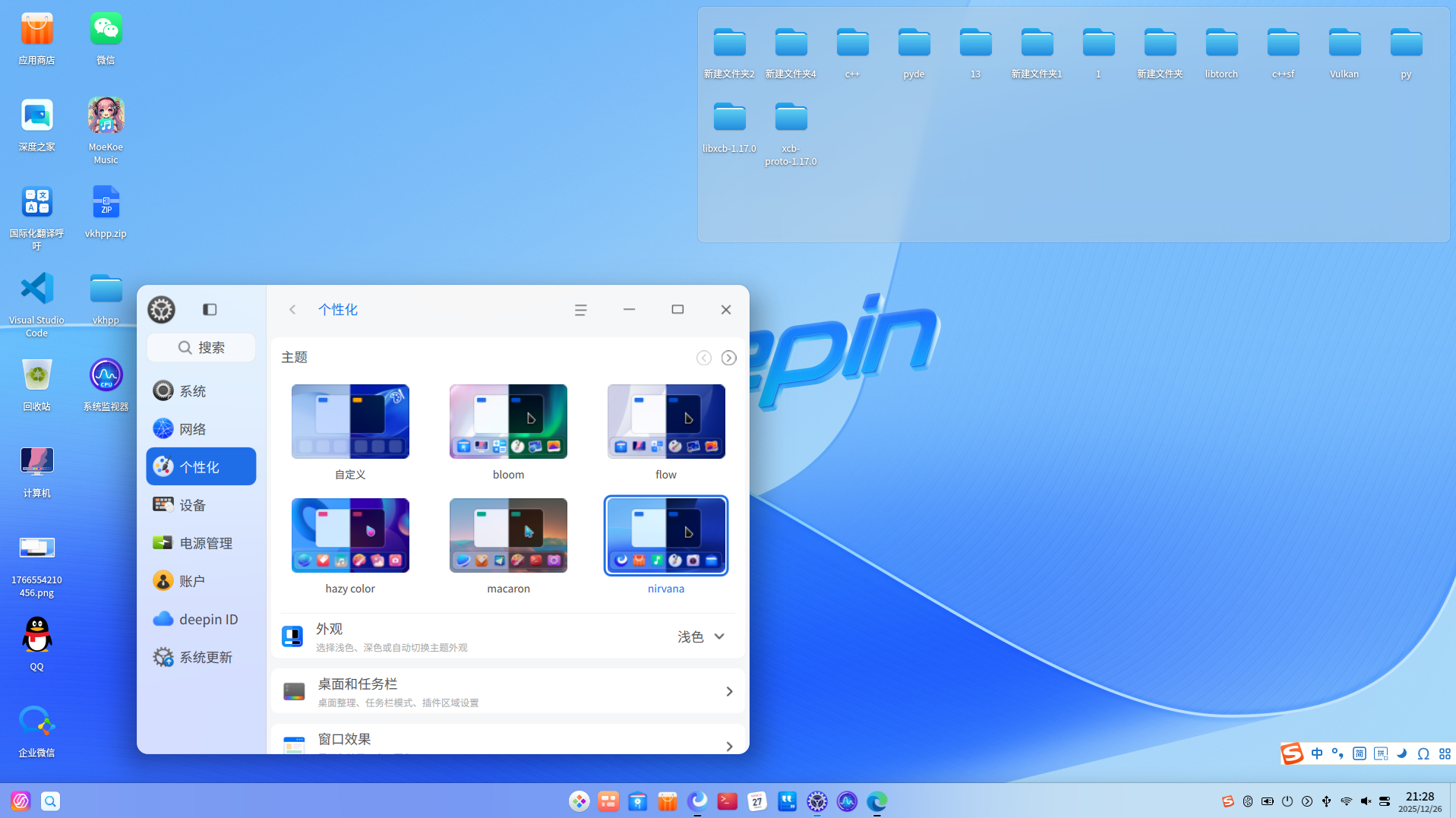Apply the hazy color theme
1456x818 pixels.
(x=350, y=535)
